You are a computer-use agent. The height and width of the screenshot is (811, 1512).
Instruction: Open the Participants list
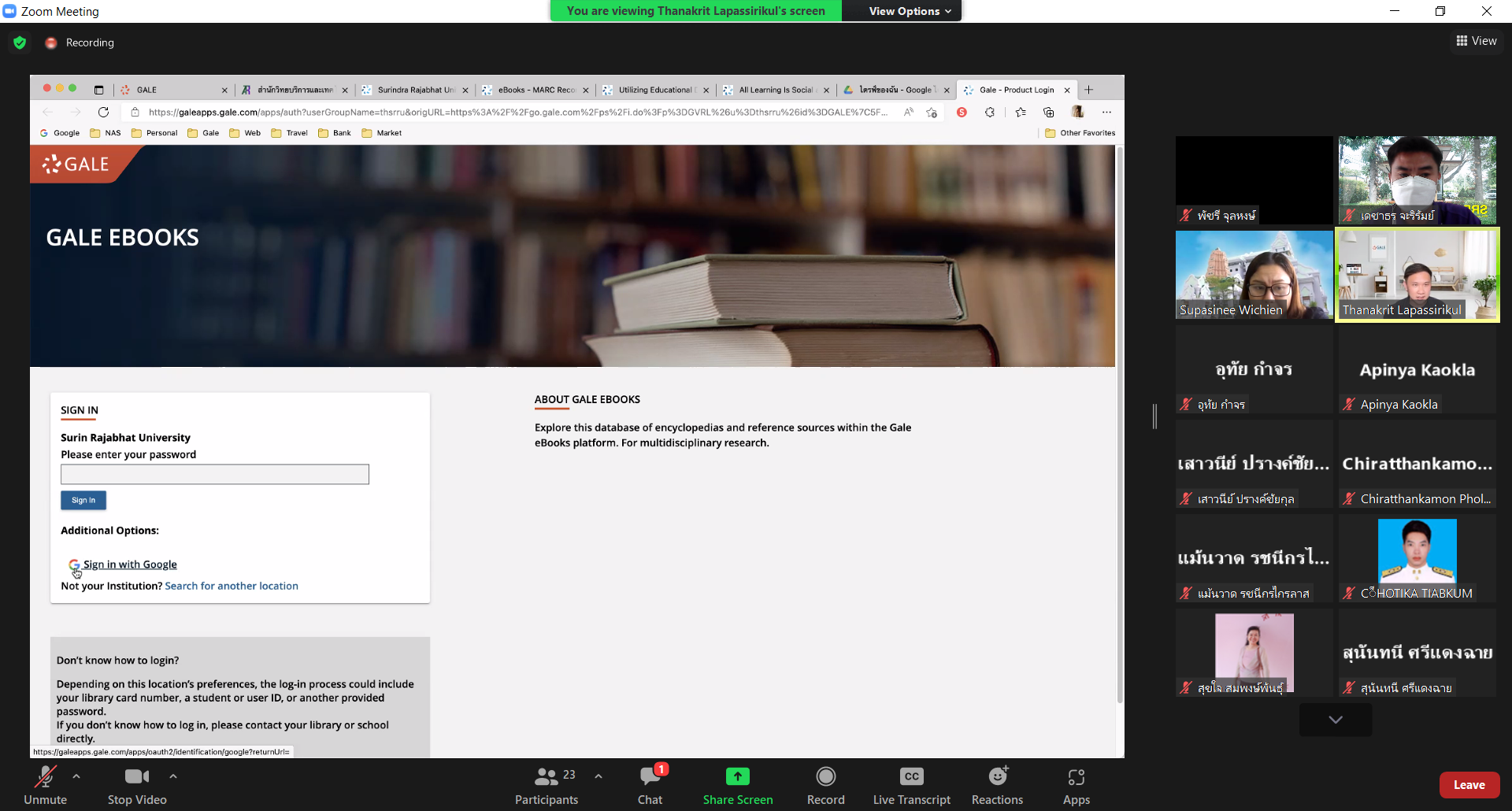pos(547,785)
